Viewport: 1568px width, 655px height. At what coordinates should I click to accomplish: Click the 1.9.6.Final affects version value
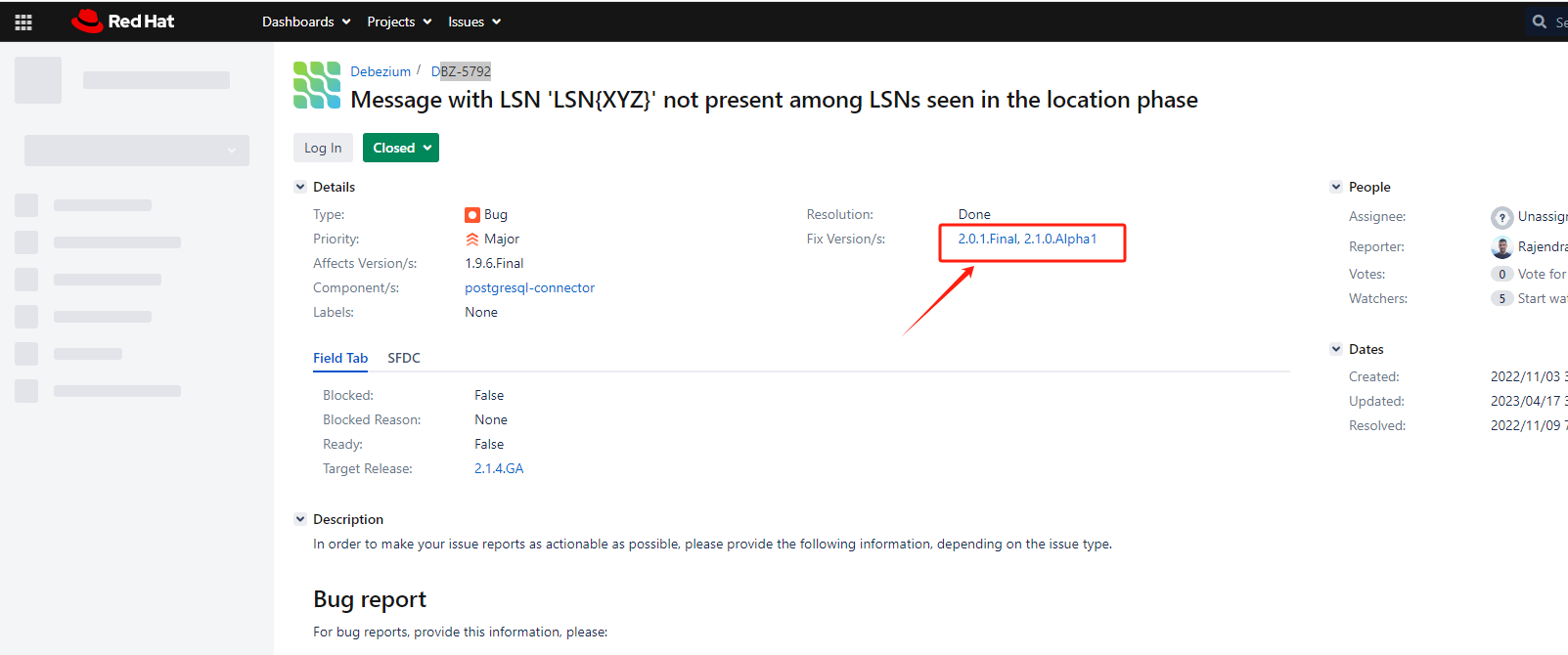494,263
